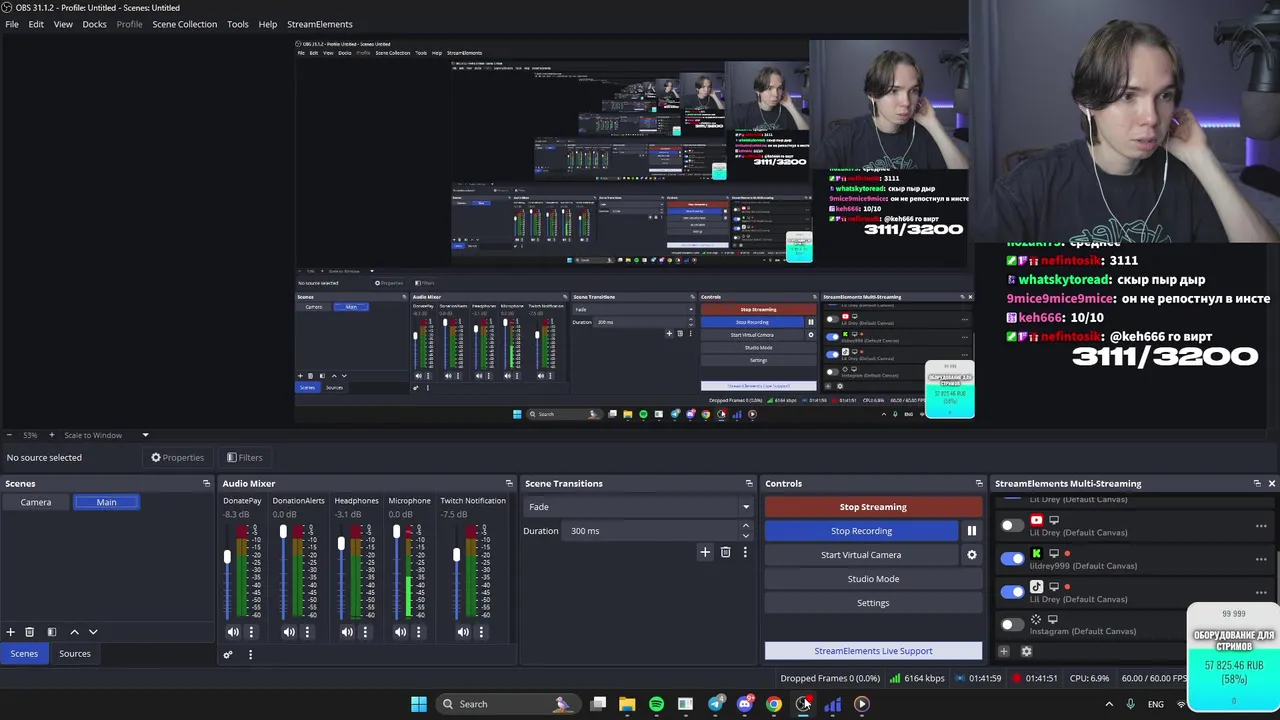Remove scene transition trash icon

725,552
